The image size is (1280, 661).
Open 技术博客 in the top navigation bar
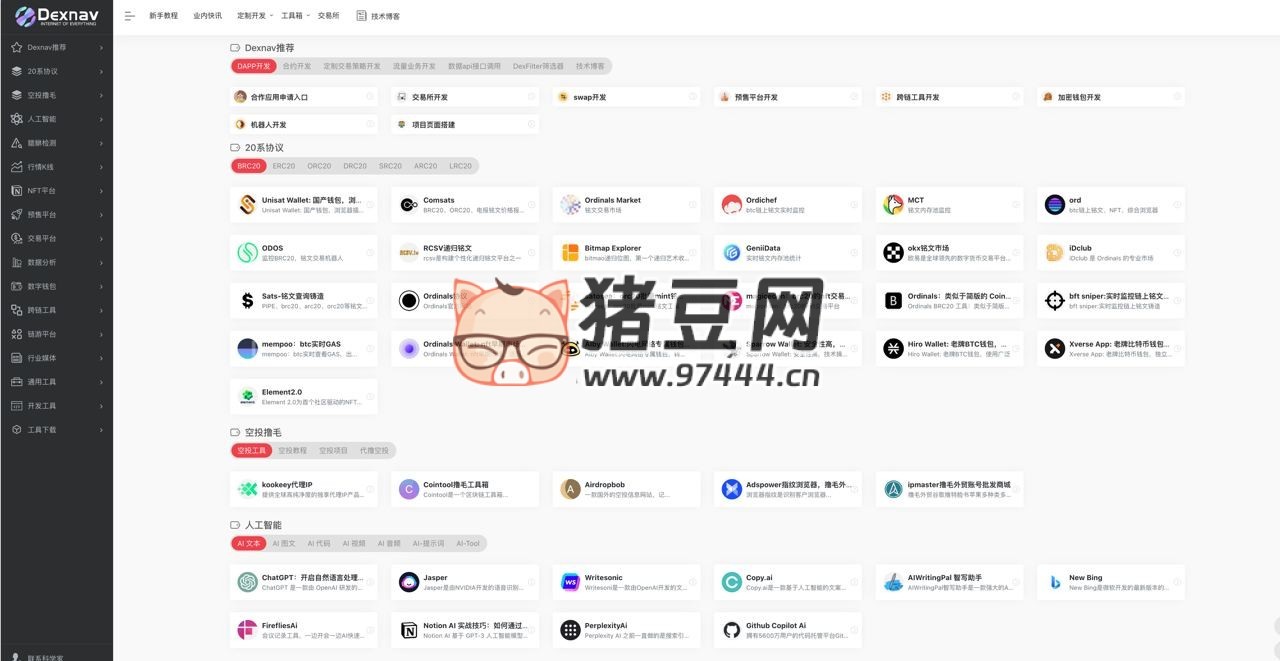tap(378, 16)
